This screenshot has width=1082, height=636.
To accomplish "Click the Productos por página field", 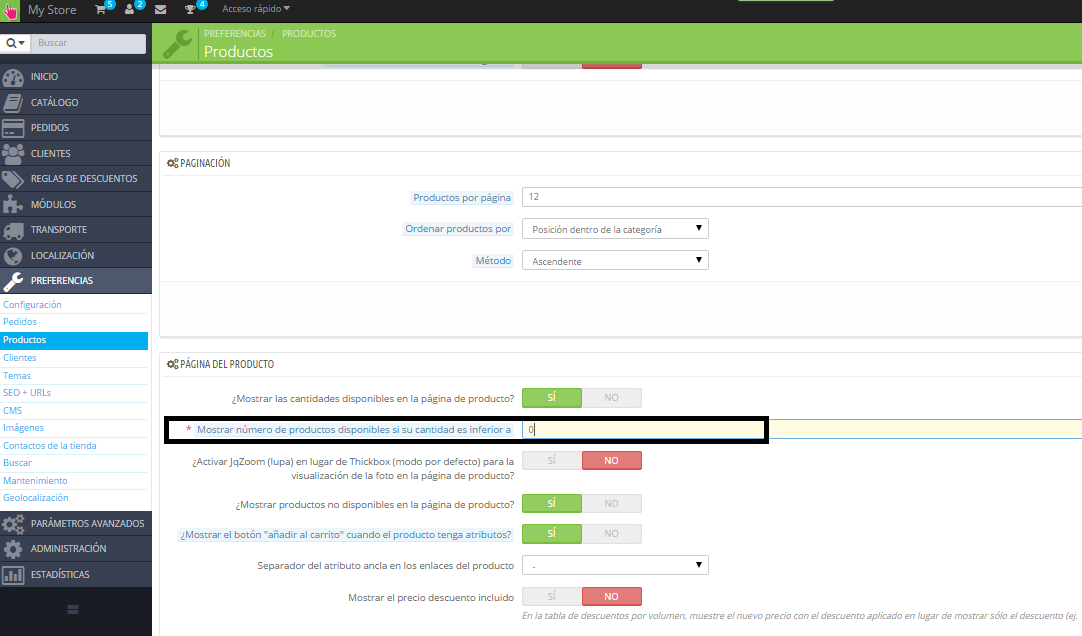I will (800, 197).
